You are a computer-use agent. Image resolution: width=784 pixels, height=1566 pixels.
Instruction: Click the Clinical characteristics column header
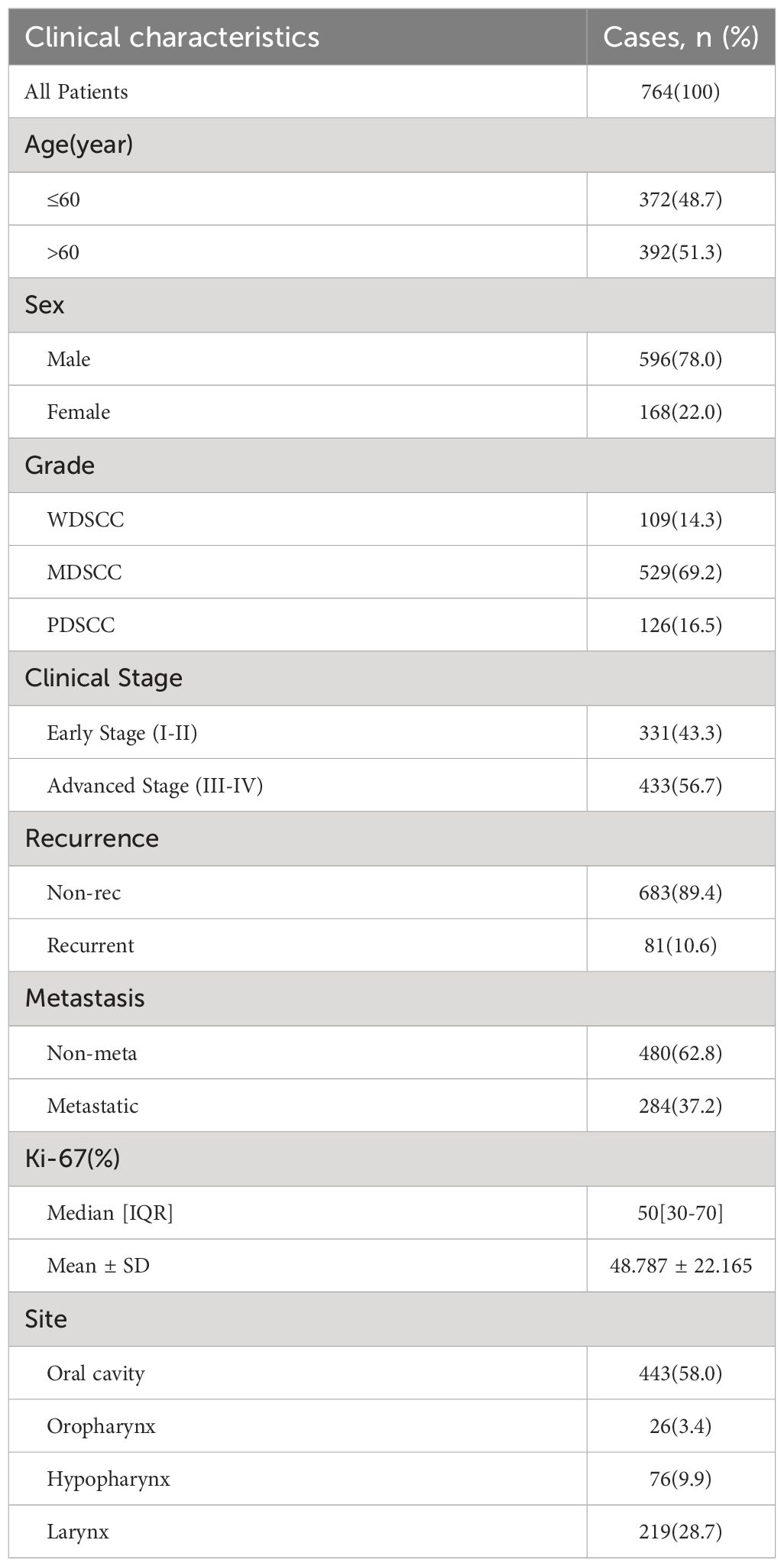pyautogui.click(x=172, y=37)
